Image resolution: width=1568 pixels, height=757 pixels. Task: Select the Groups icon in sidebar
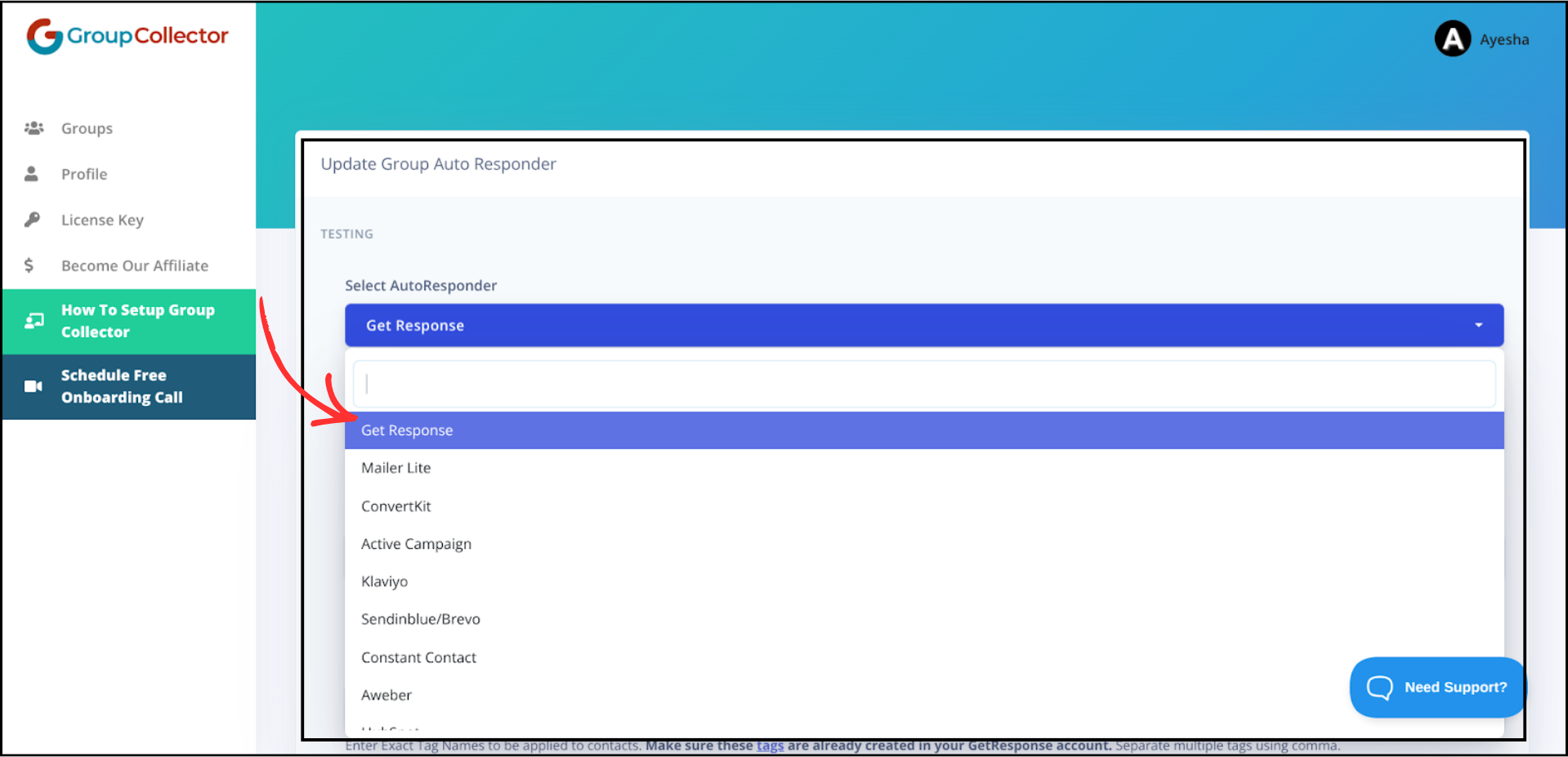pos(34,127)
